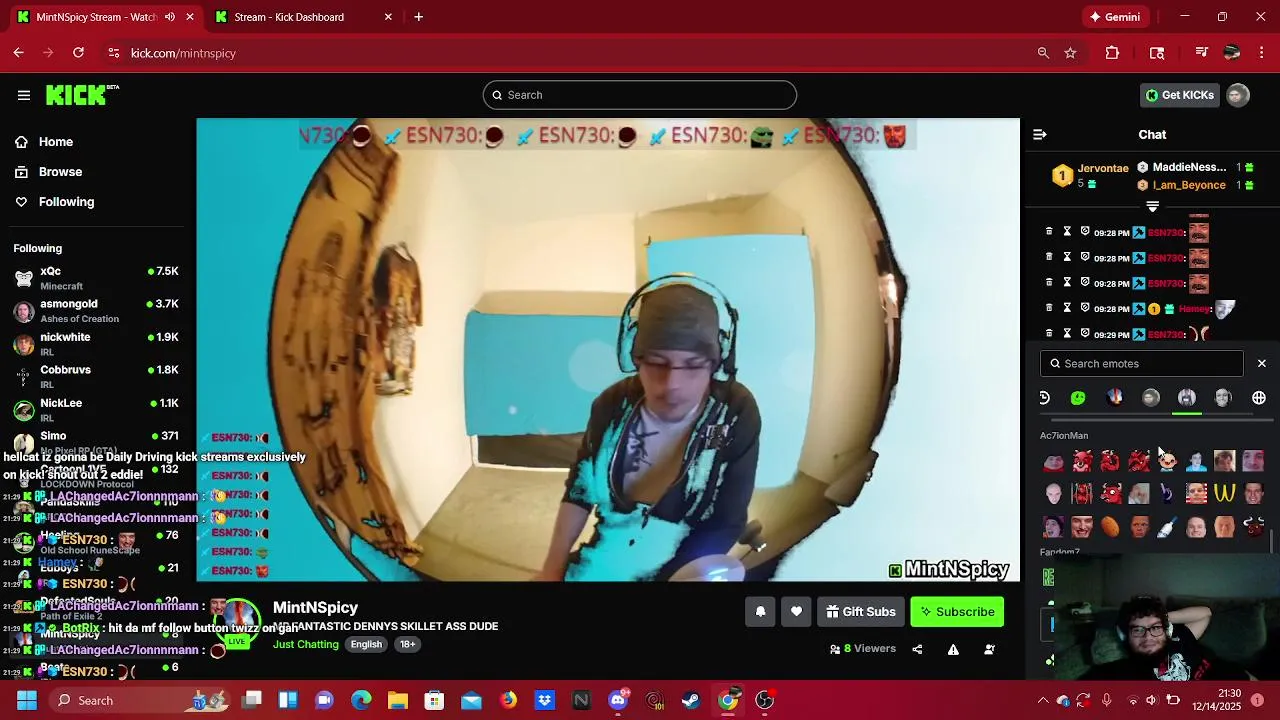This screenshot has height=720, width=1280.
Task: Open the global emotes globe tab
Action: [1259, 398]
